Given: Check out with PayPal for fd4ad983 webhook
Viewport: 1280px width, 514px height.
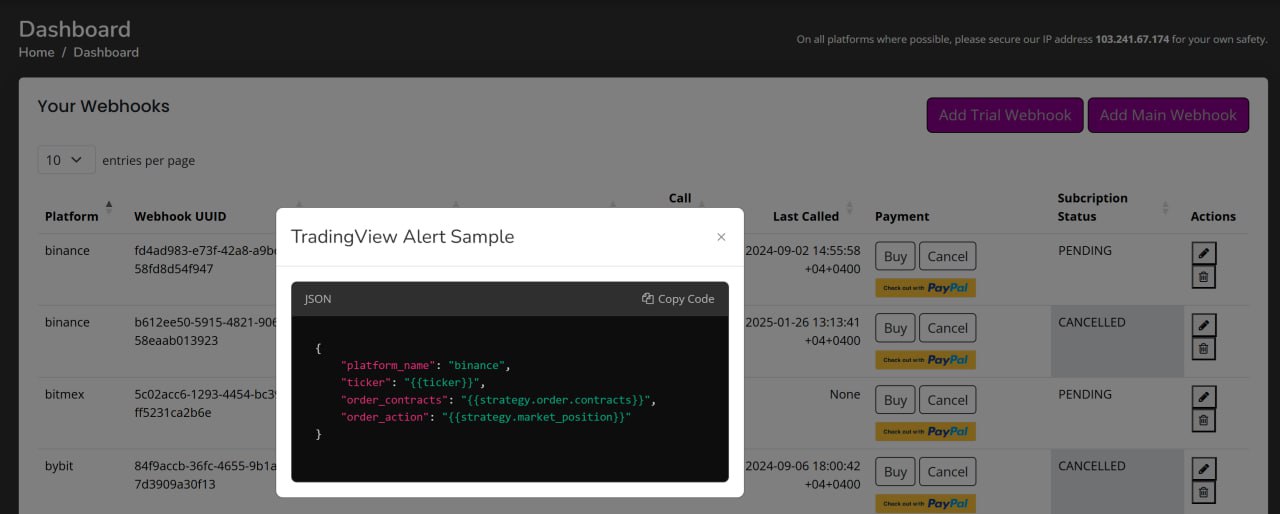Looking at the screenshot, I should point(925,288).
